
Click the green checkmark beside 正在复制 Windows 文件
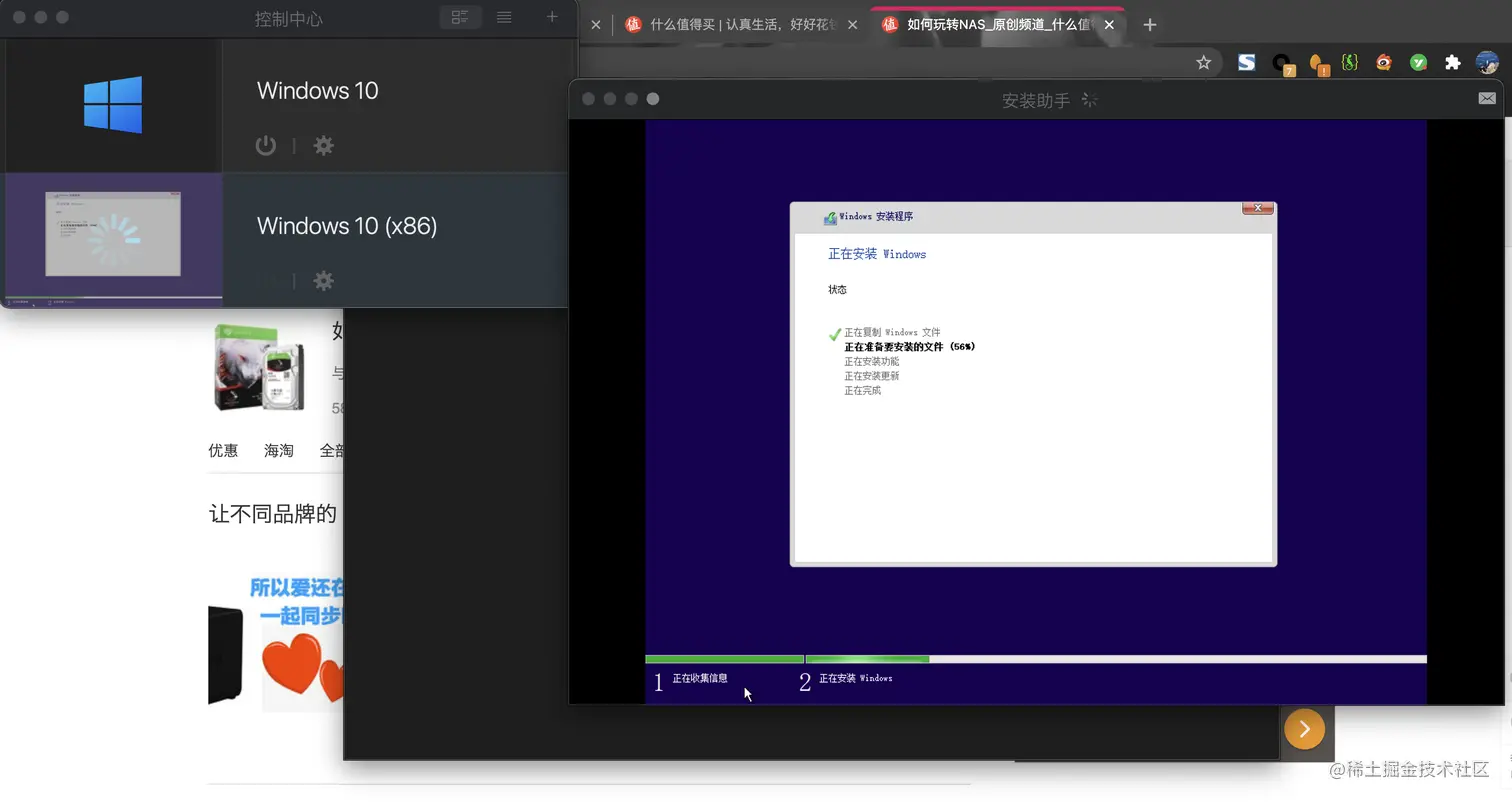tap(835, 334)
